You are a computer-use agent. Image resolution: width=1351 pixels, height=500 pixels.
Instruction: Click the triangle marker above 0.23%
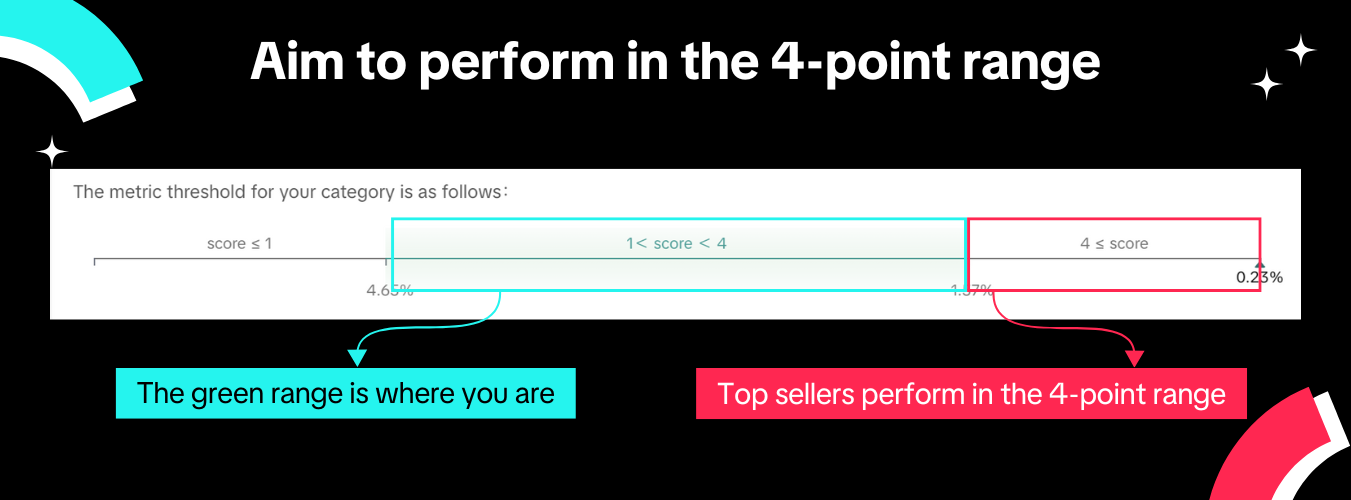pyautogui.click(x=1259, y=265)
